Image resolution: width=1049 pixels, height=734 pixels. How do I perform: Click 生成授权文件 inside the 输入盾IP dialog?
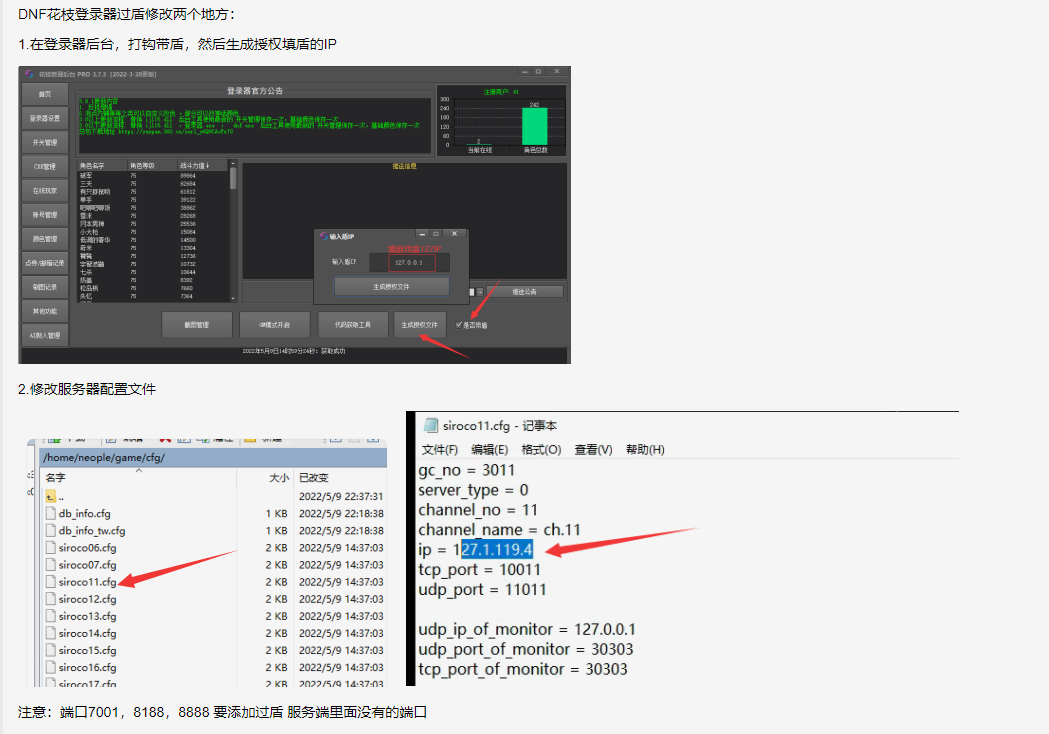click(391, 286)
